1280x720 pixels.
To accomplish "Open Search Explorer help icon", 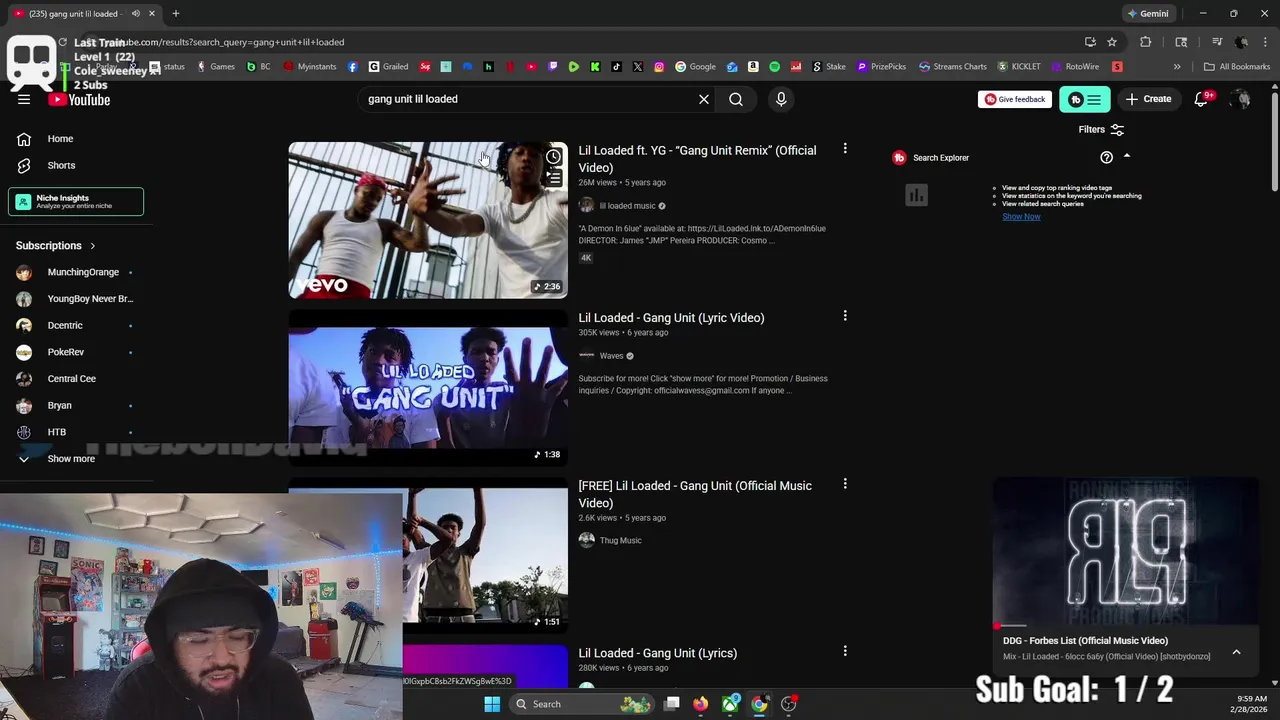I will pos(1106,157).
